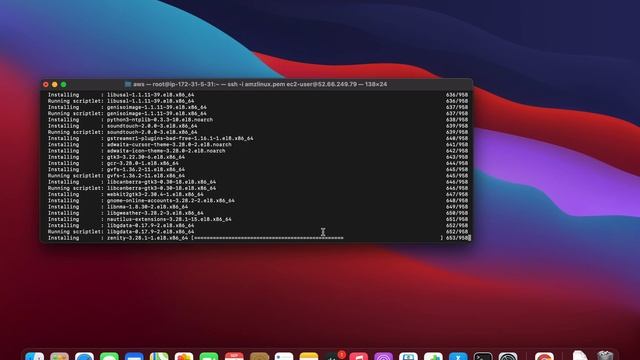Open Finder from the Dock

click(35, 356)
